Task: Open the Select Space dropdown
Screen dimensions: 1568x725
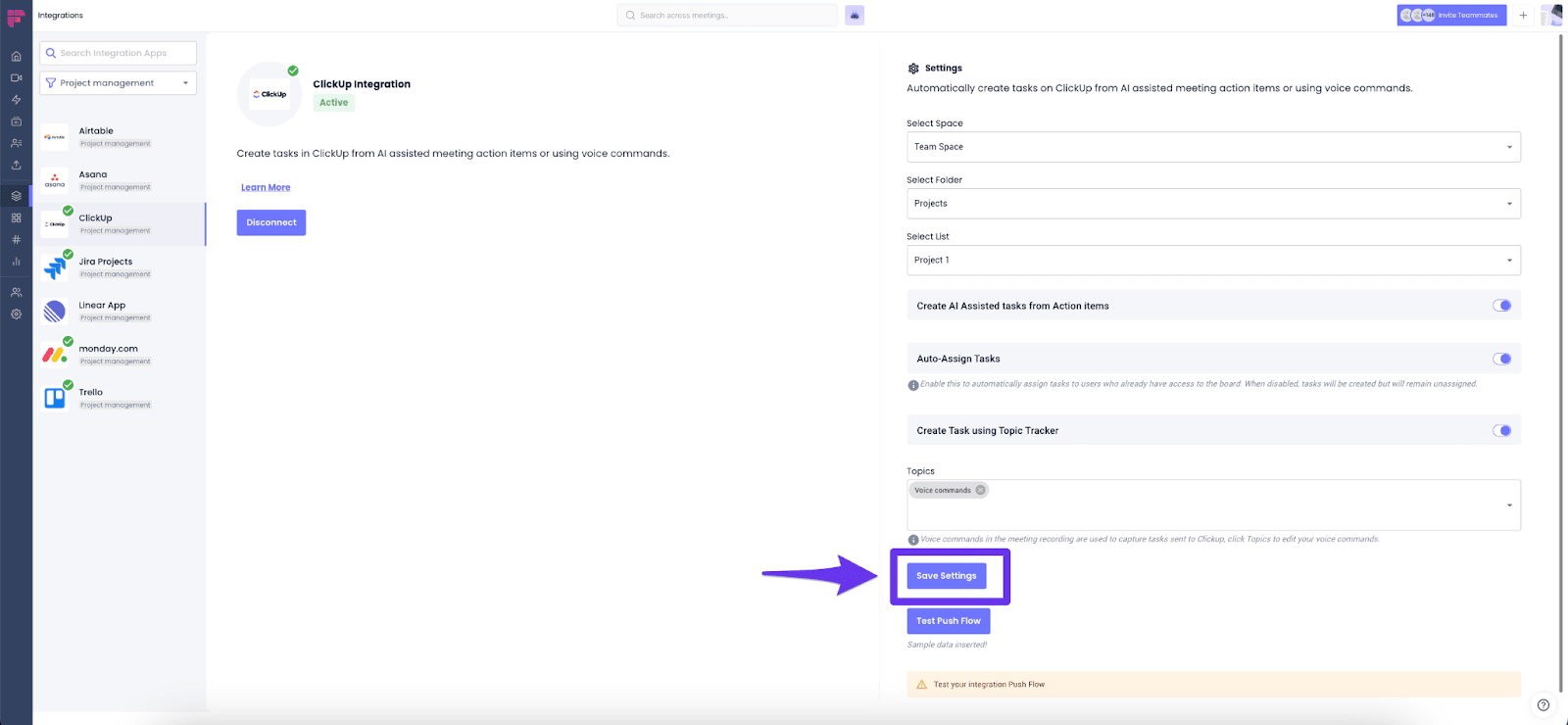Action: tap(1213, 147)
